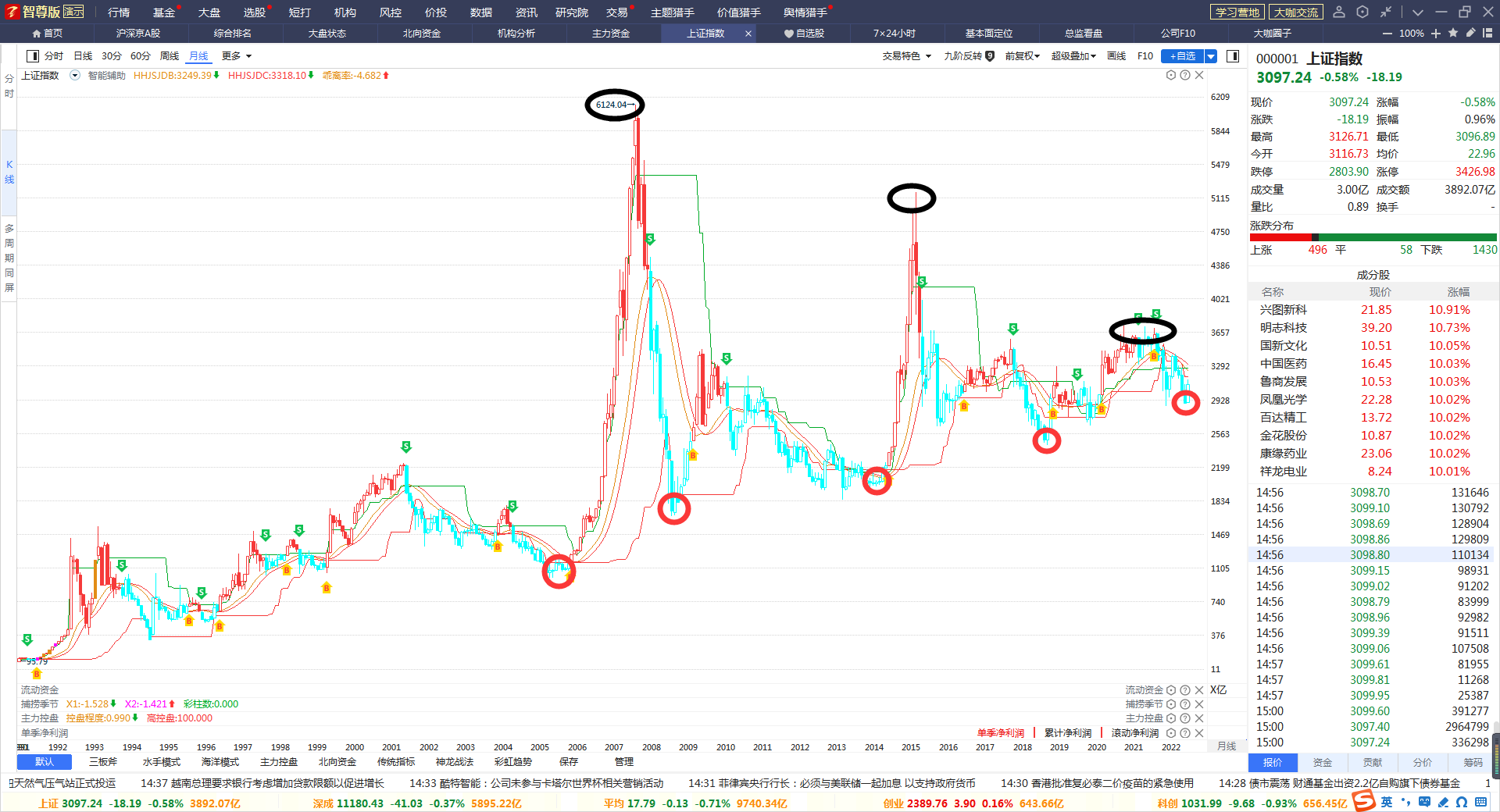Click the 涨跌分布 red-green distribution bar
Viewport: 1500px width, 812px height.
pos(1373,237)
